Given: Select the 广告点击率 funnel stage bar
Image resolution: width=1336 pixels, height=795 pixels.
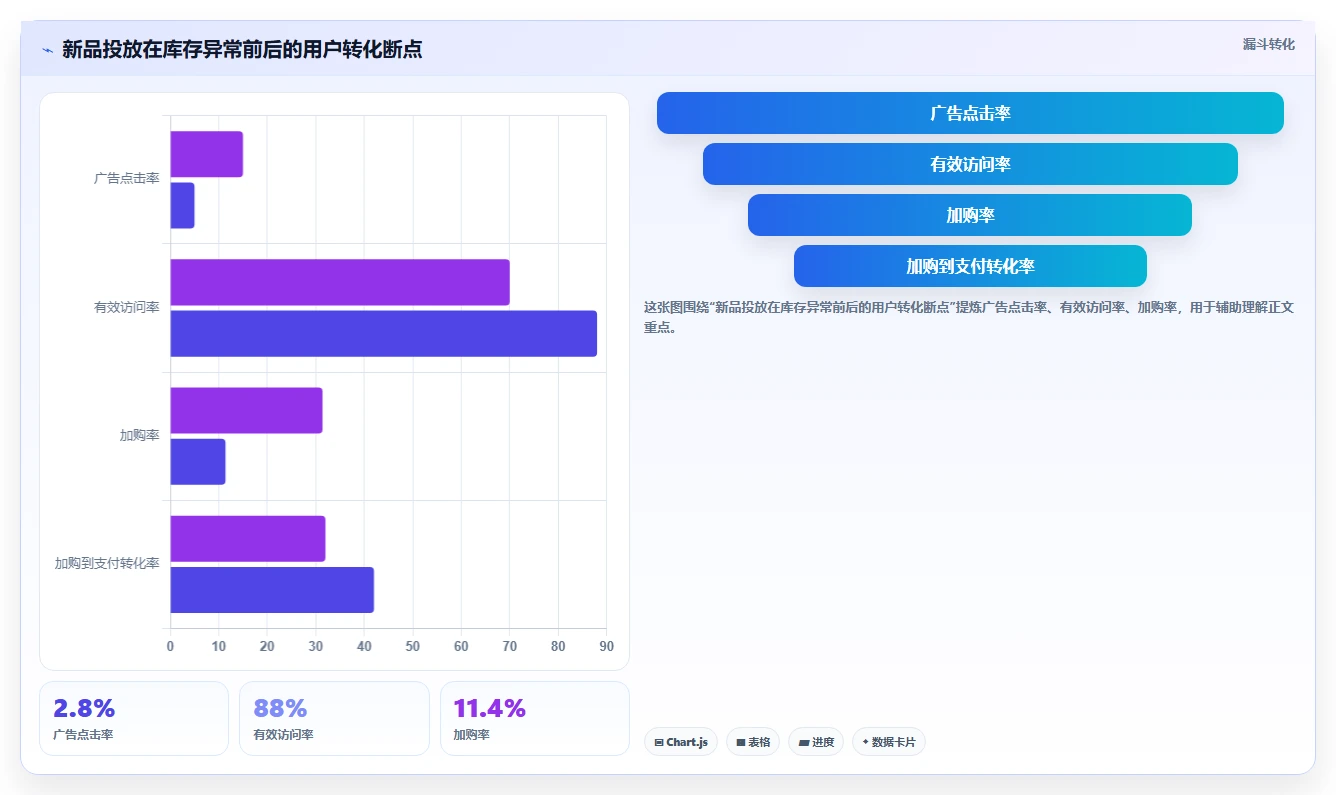Looking at the screenshot, I should tap(970, 113).
